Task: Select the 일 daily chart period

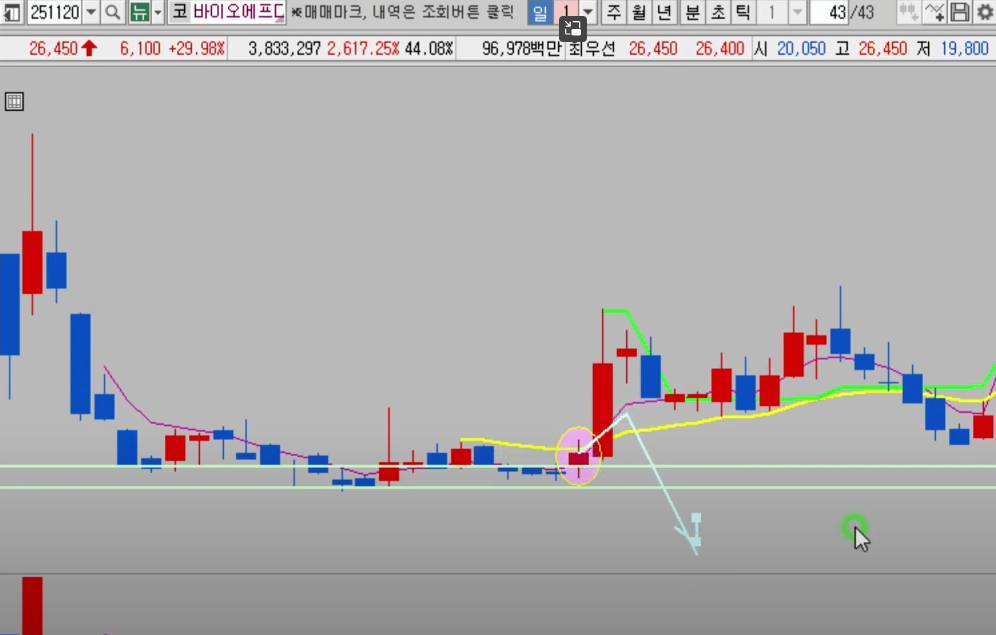Action: pyautogui.click(x=539, y=12)
